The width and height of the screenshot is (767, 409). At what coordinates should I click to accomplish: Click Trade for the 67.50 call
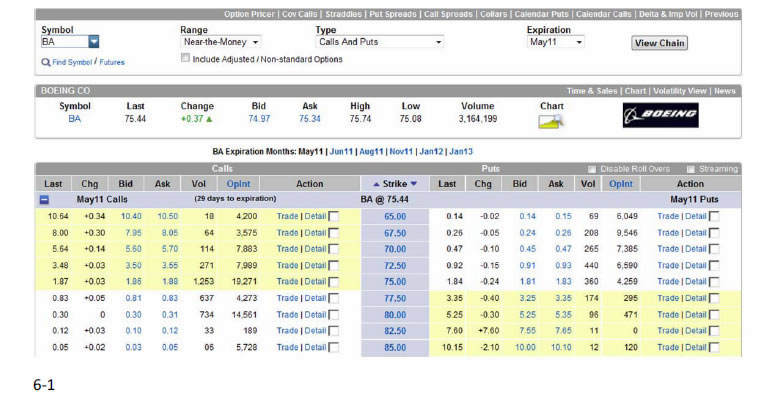pos(287,233)
